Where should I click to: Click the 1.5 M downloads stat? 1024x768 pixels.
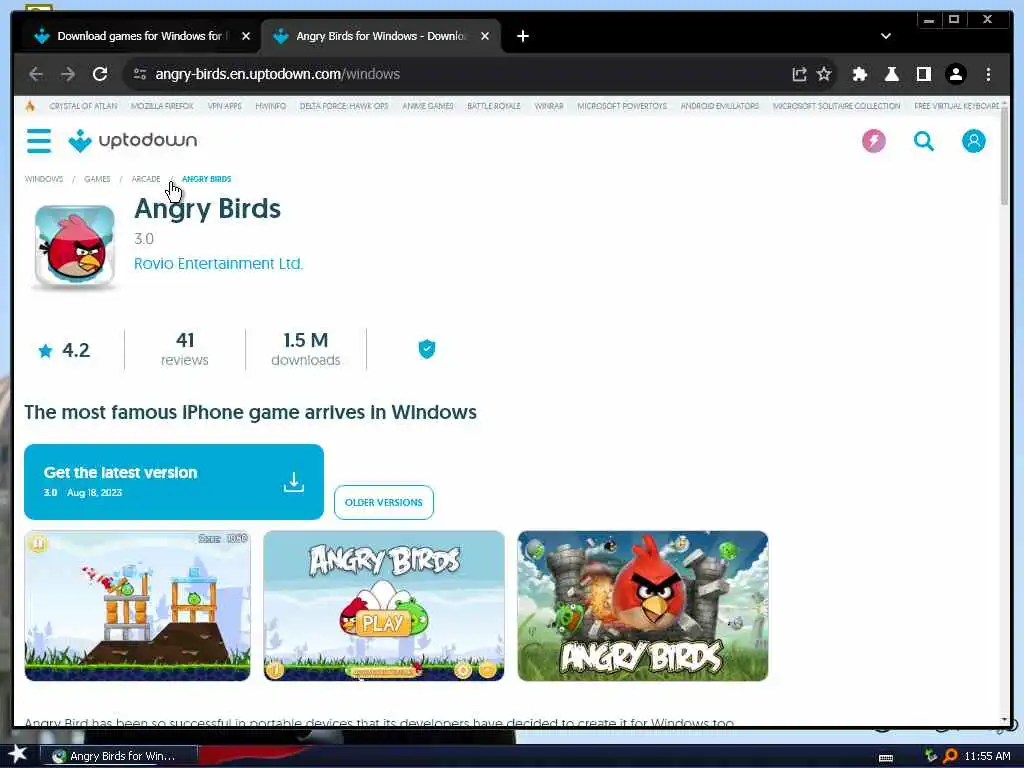point(306,349)
